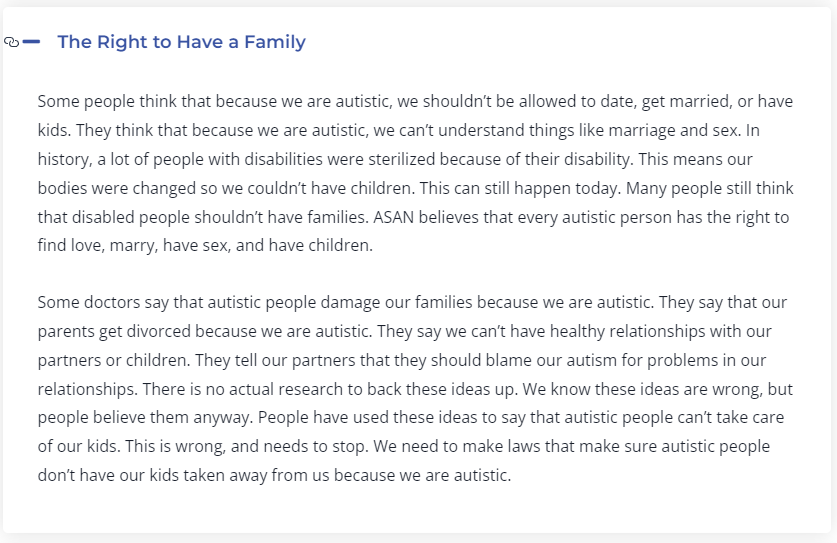Screen dimensions: 837x543
Task: Click the word "ASAN" in the first paragraph
Action: coord(393,217)
